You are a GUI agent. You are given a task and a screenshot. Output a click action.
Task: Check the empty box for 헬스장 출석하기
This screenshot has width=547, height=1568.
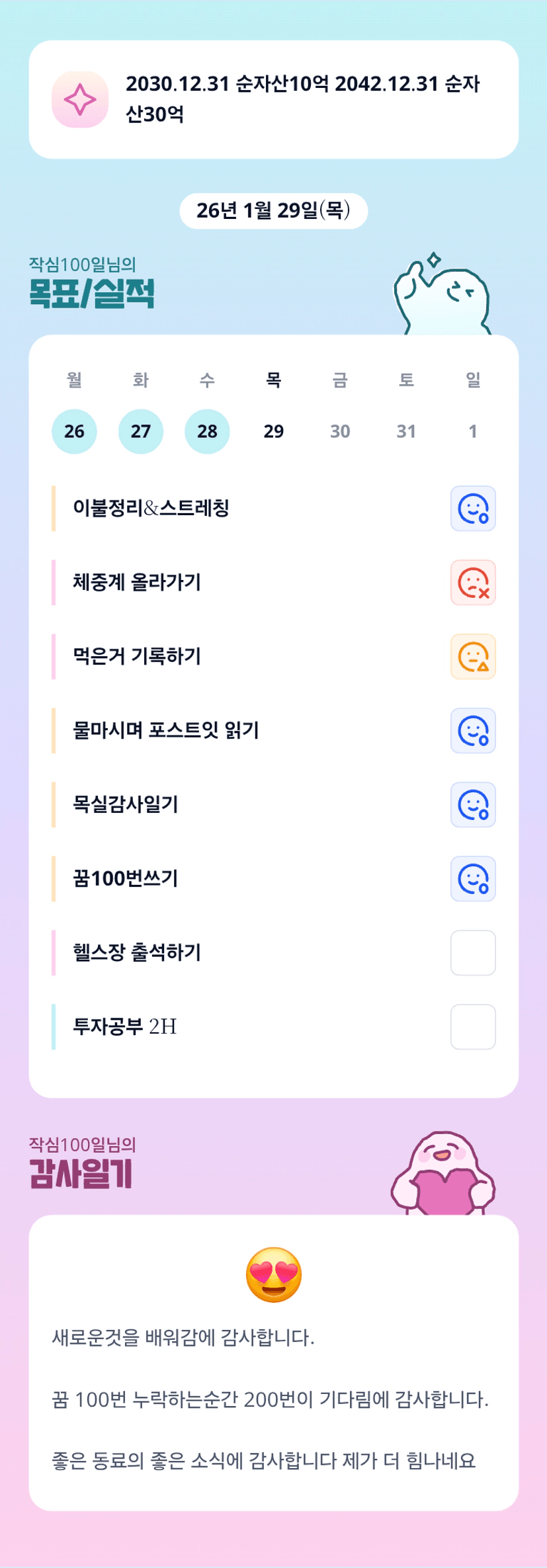pyautogui.click(x=473, y=953)
